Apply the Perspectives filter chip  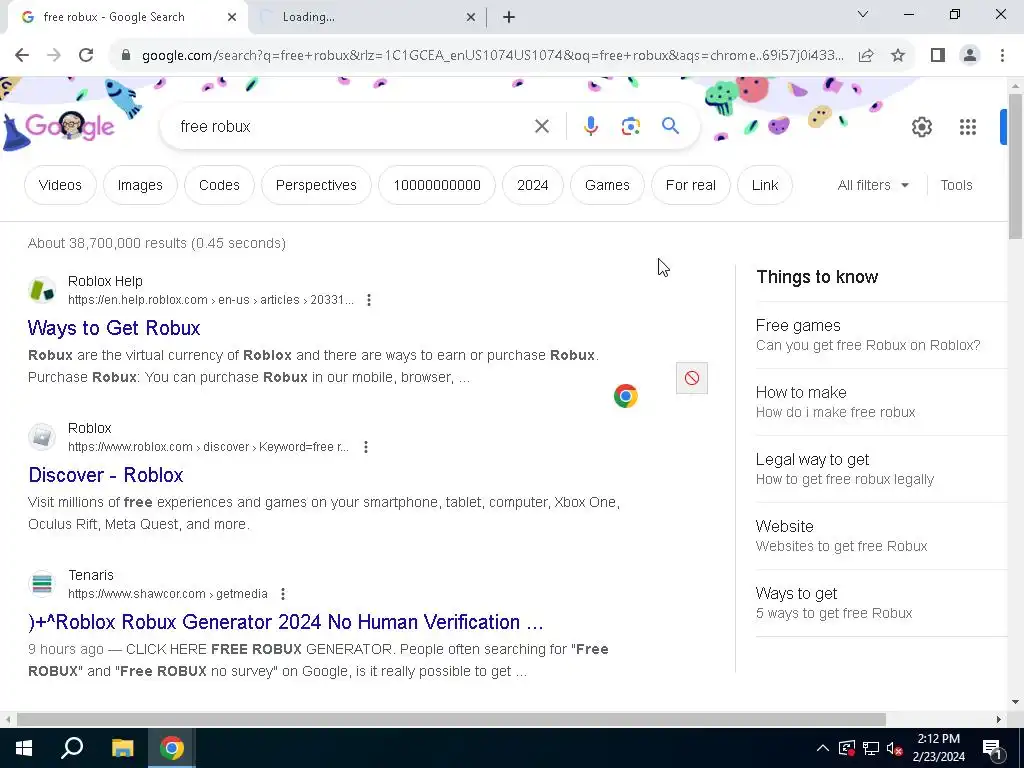pyautogui.click(x=316, y=185)
